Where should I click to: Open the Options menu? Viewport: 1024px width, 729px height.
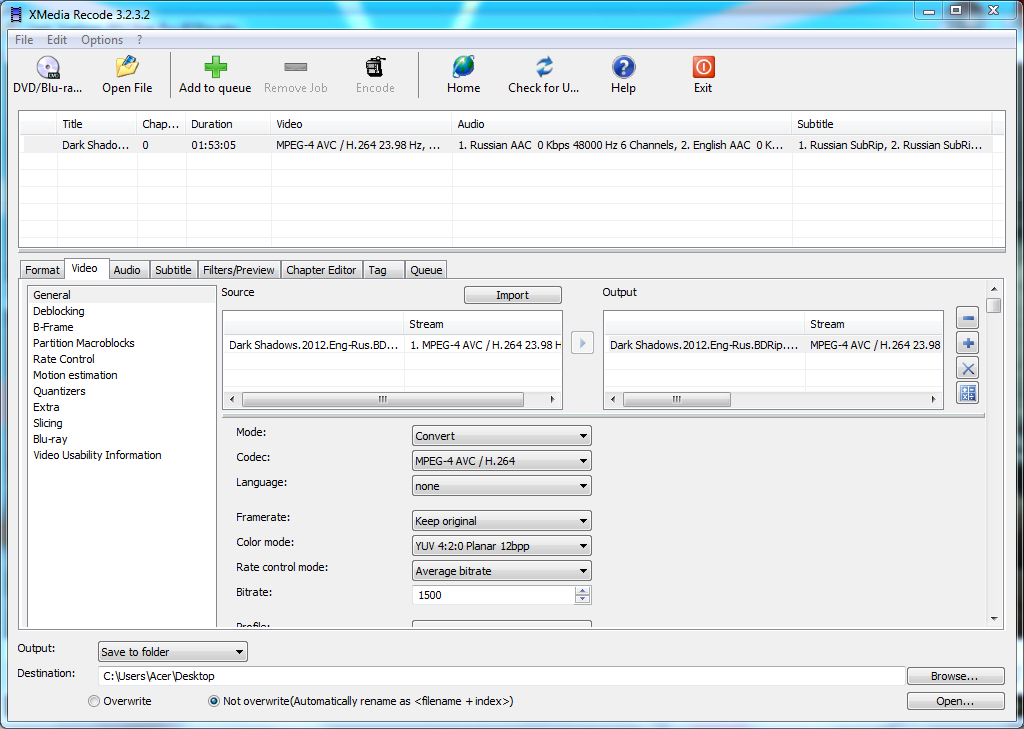tap(102, 40)
